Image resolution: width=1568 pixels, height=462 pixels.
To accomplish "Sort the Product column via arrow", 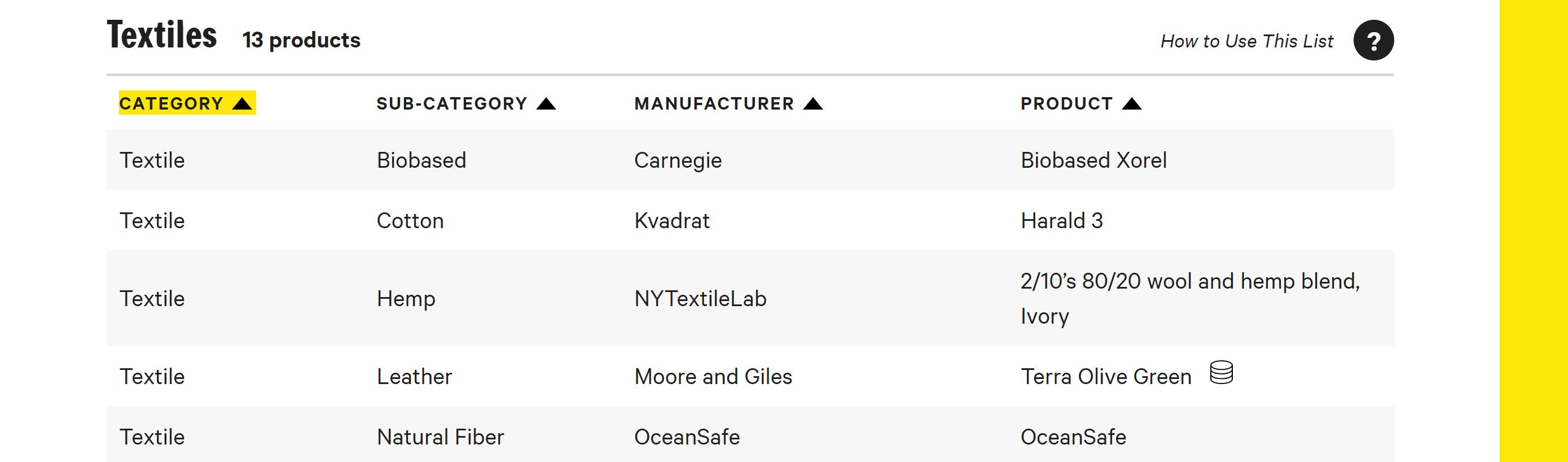I will pyautogui.click(x=1131, y=103).
